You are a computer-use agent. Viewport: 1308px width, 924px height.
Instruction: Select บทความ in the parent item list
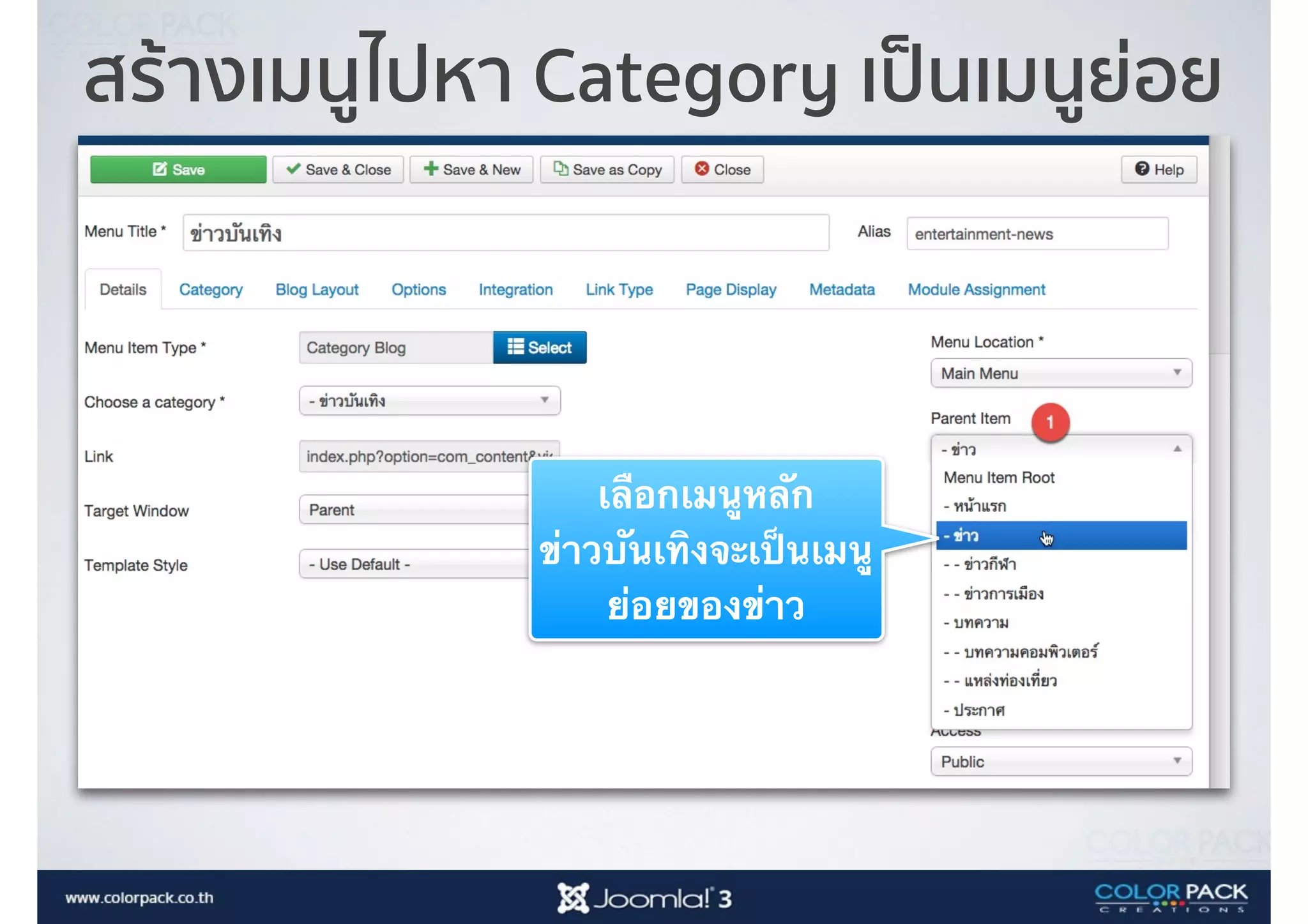[x=980, y=623]
